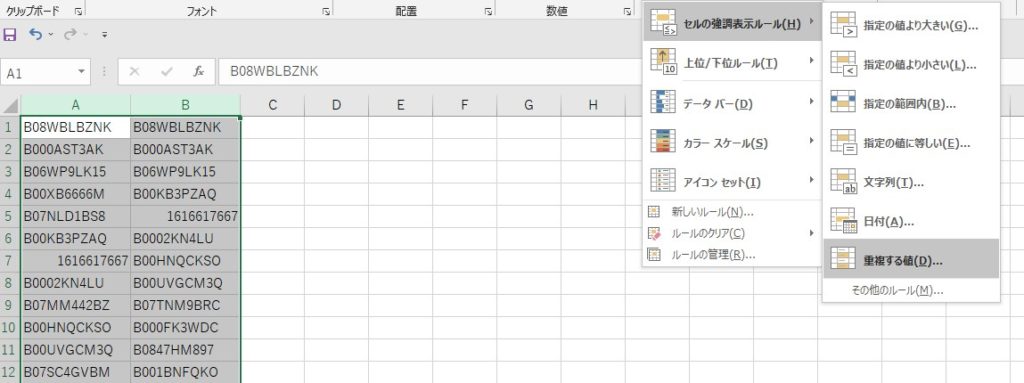Open カラー スケール color scale entry

(x=731, y=142)
